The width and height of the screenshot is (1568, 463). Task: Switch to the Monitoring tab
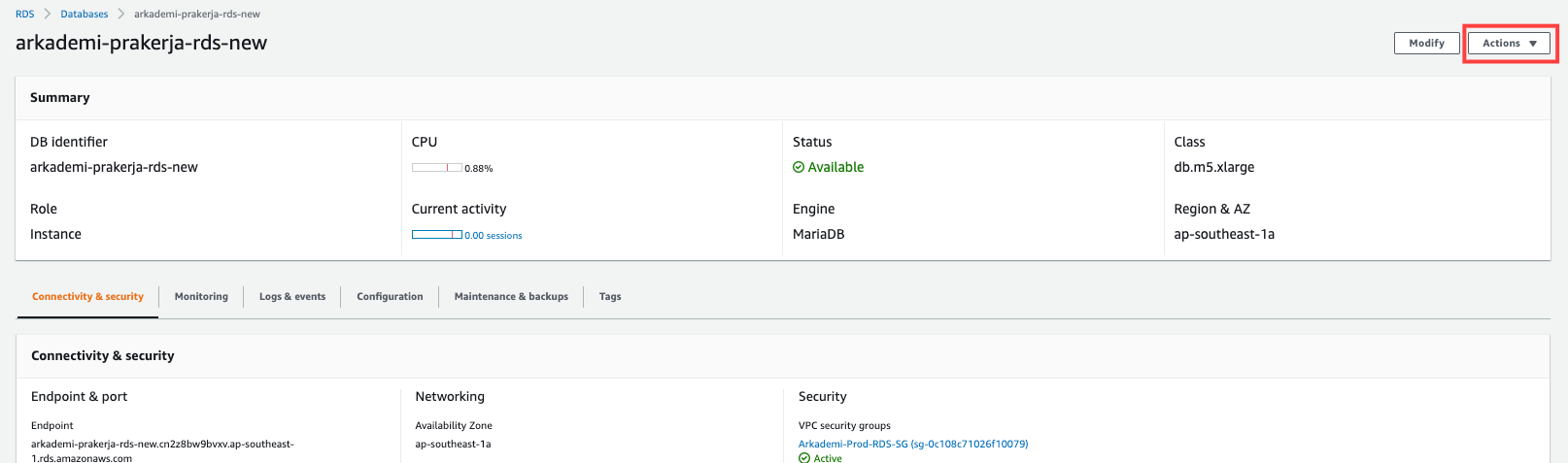coord(201,297)
